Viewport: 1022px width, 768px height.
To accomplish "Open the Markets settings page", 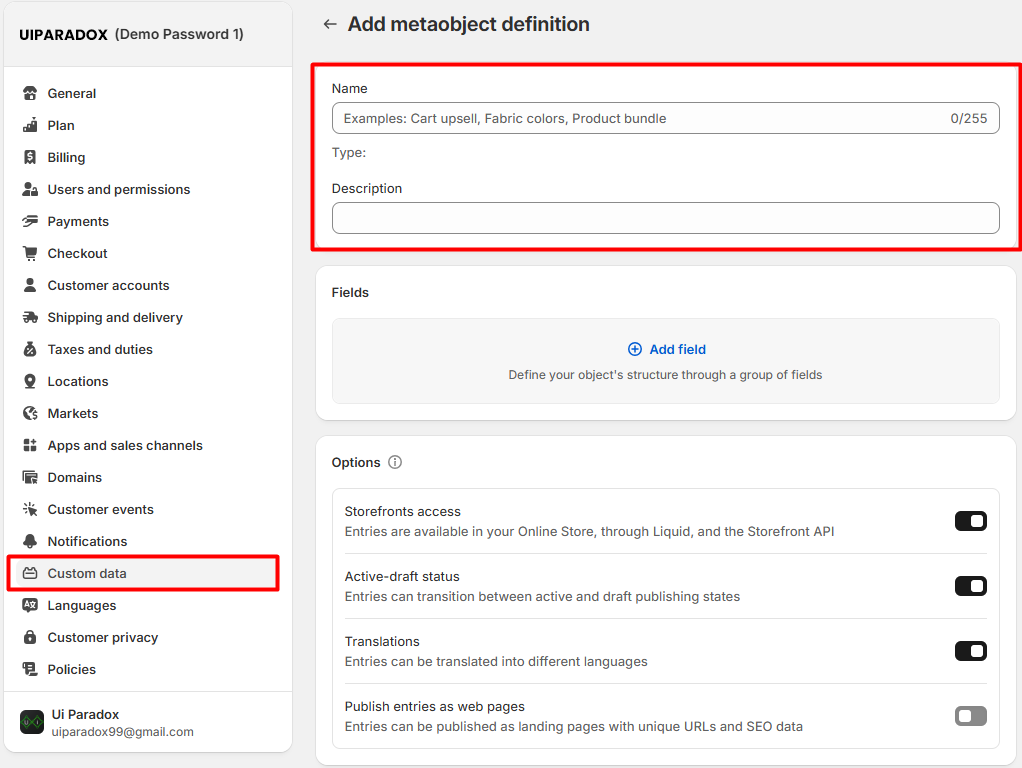I will click(x=73, y=413).
